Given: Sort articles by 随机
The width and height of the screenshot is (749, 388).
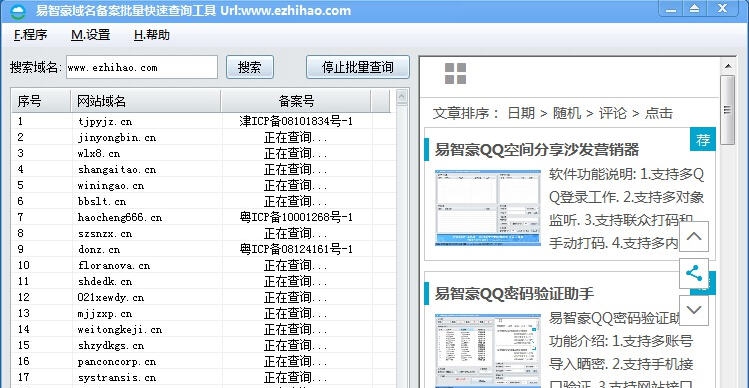Looking at the screenshot, I should point(567,113).
